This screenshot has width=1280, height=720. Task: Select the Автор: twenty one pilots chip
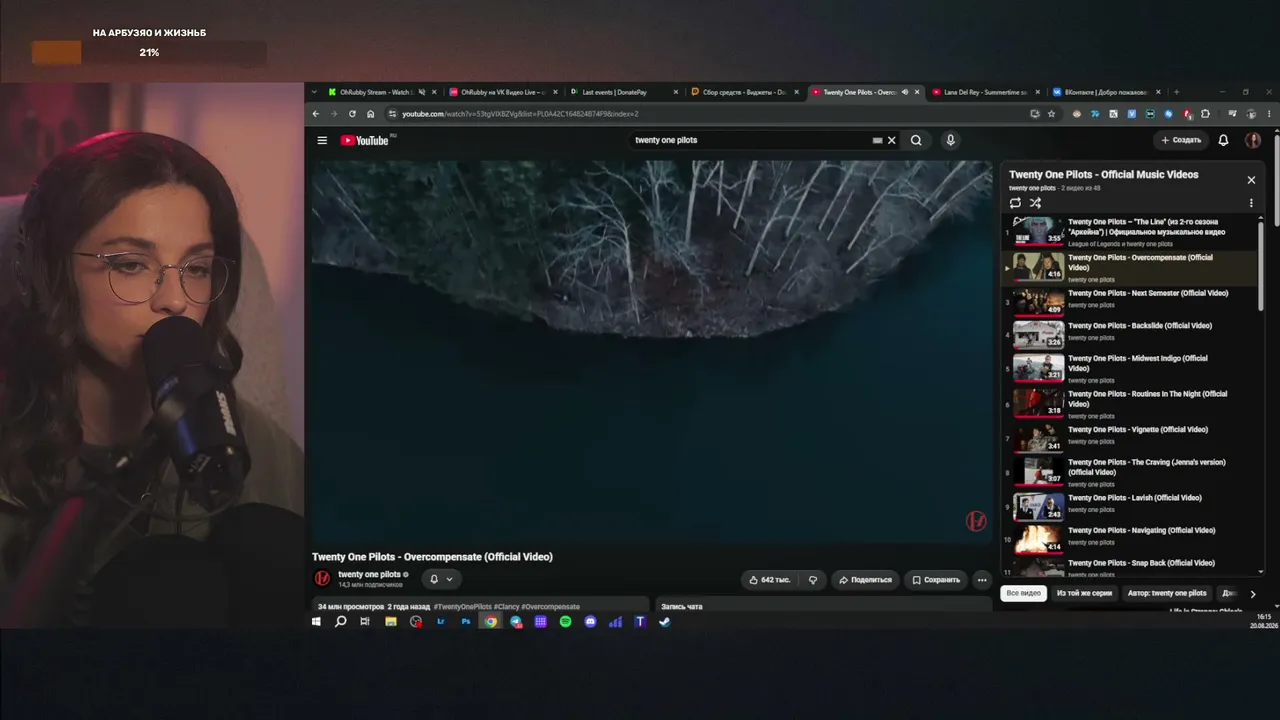click(1167, 593)
